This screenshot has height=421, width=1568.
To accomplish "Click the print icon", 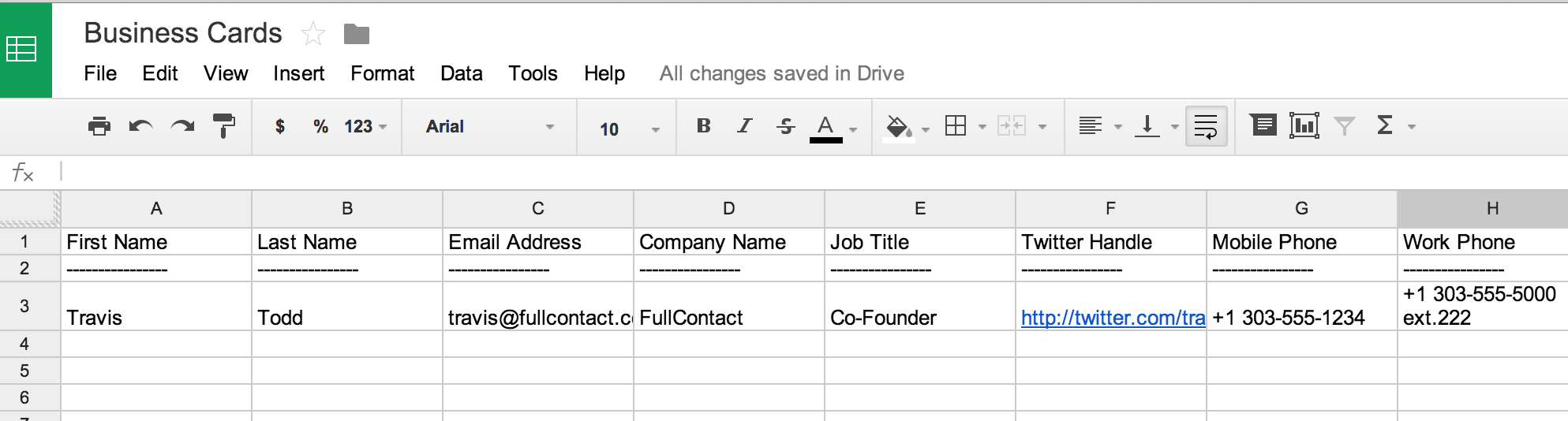I will pos(99,126).
